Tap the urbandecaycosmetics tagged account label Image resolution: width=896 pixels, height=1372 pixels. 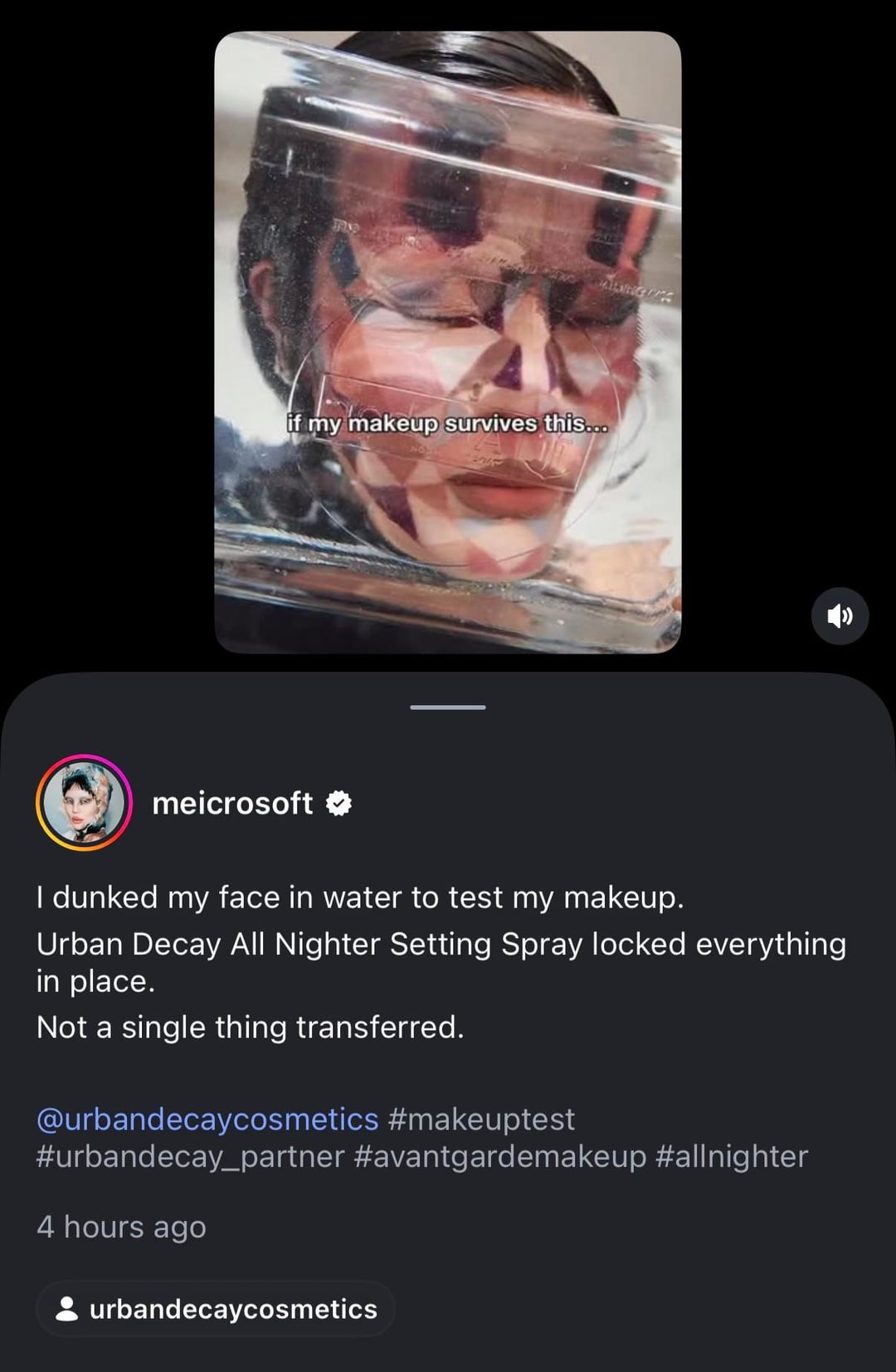[233, 1309]
